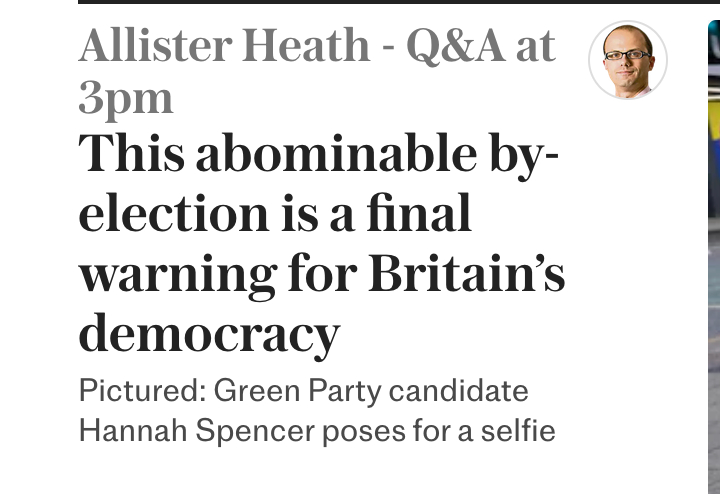
Task: Click the 'Pictured: Green Party candidate' caption
Action: point(303,390)
